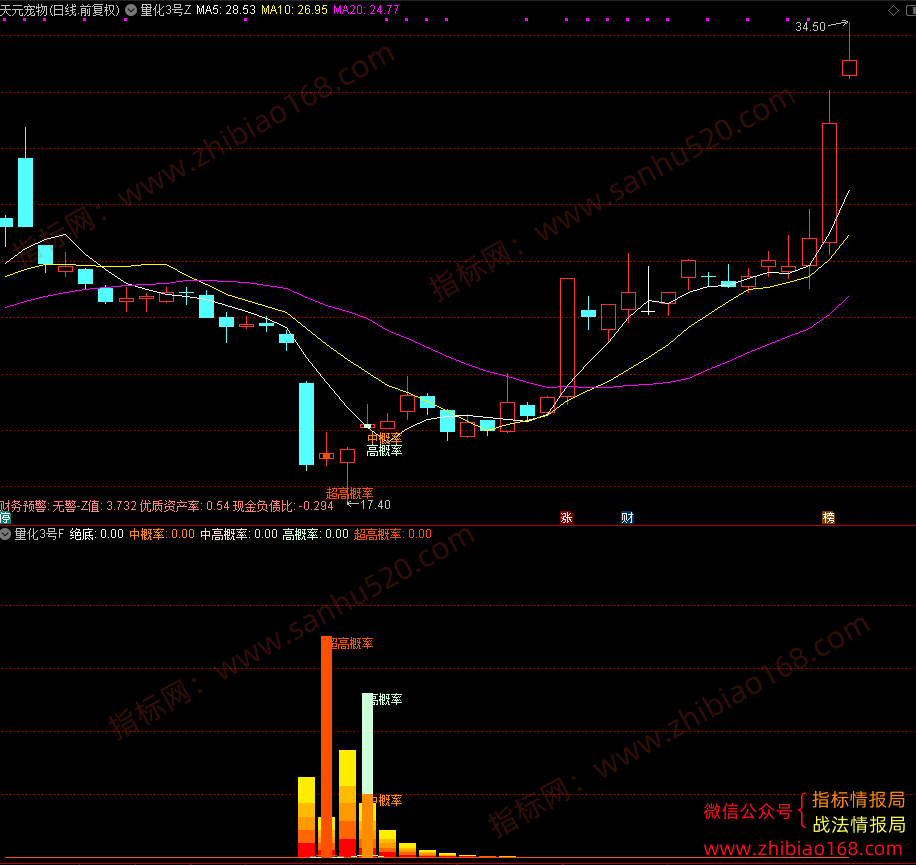Click the 现金负债比: -0.294 value
Screen dimensions: 916x865
coord(283,506)
